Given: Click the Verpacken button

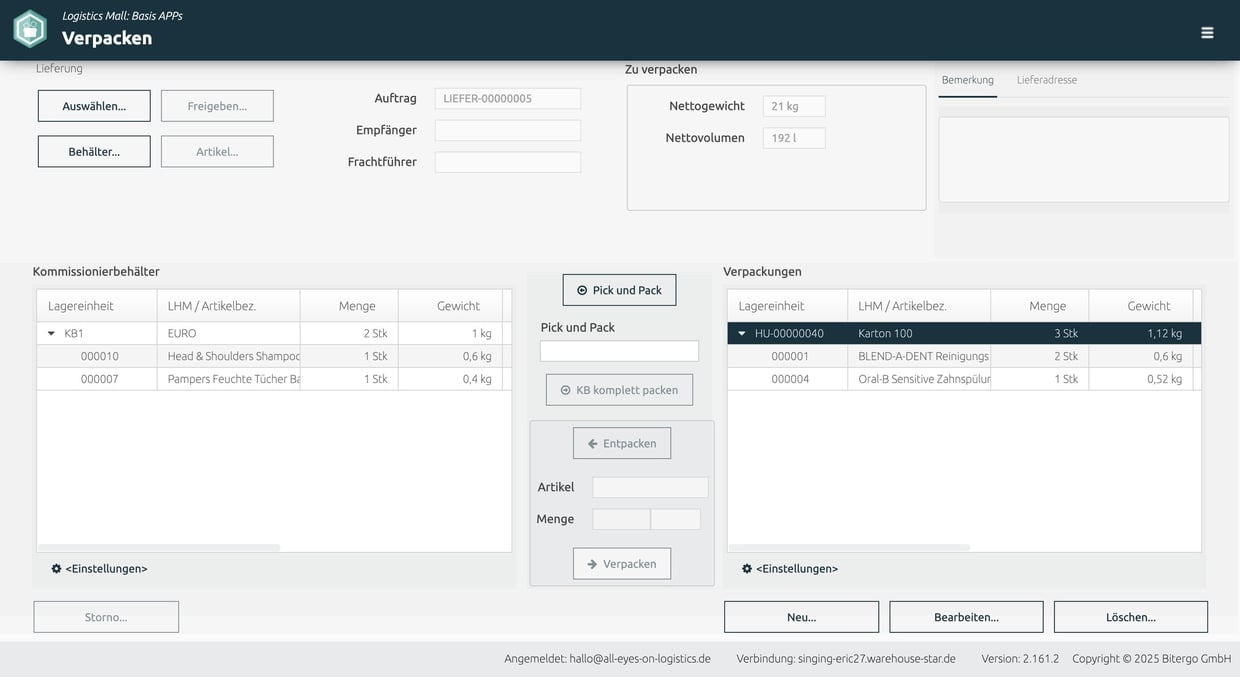Looking at the screenshot, I should tap(622, 564).
